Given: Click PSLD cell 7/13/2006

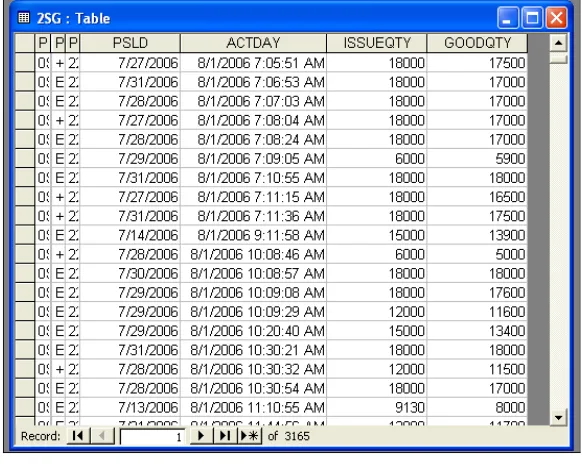Looking at the screenshot, I should [130, 408].
